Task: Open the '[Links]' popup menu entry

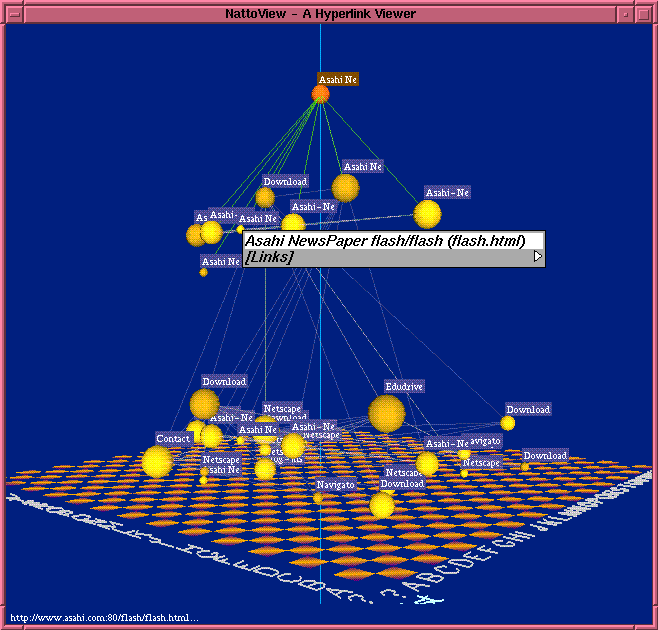Action: point(394,257)
